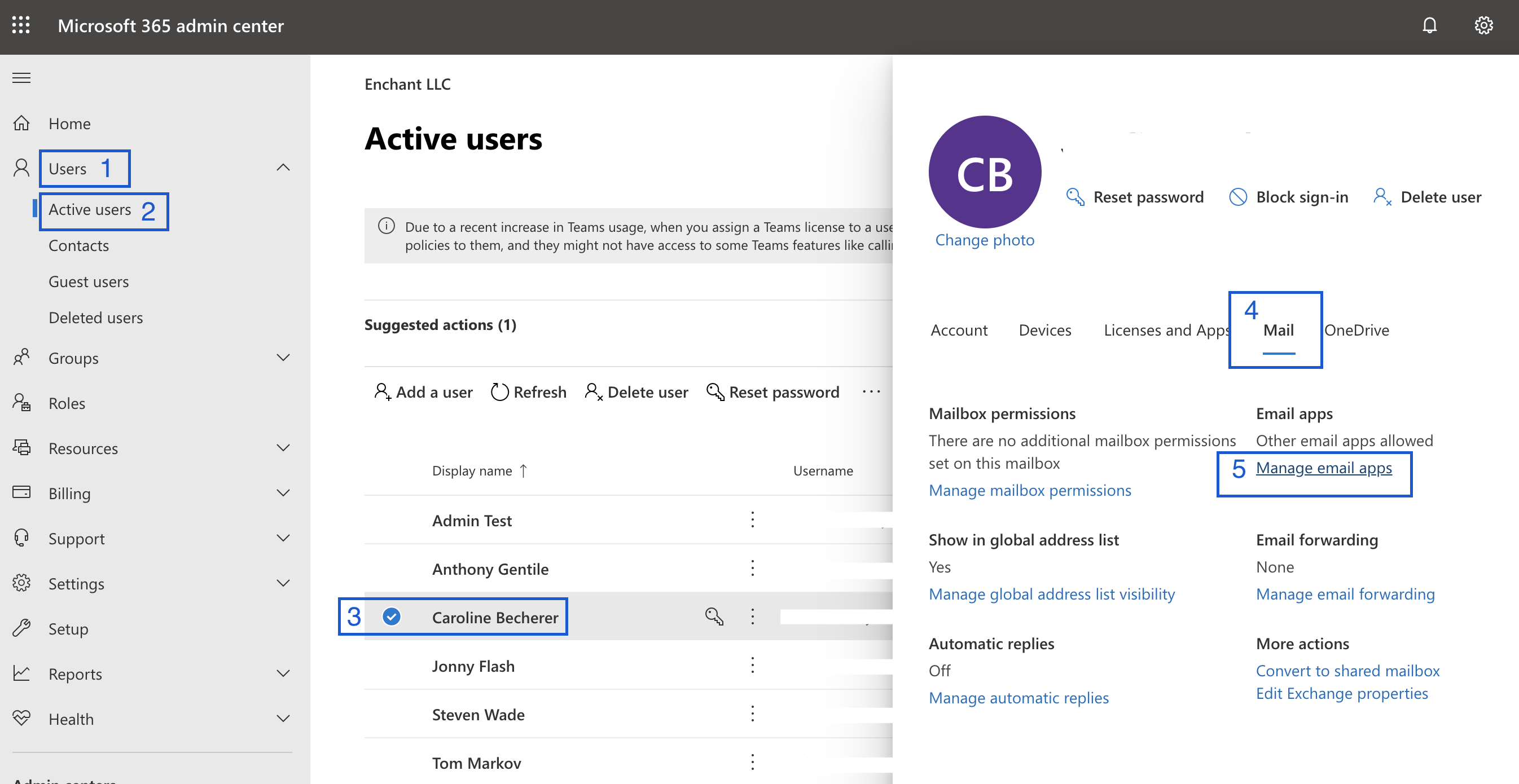Click Block sign-in
This screenshot has height=784, width=1519.
pos(1288,196)
